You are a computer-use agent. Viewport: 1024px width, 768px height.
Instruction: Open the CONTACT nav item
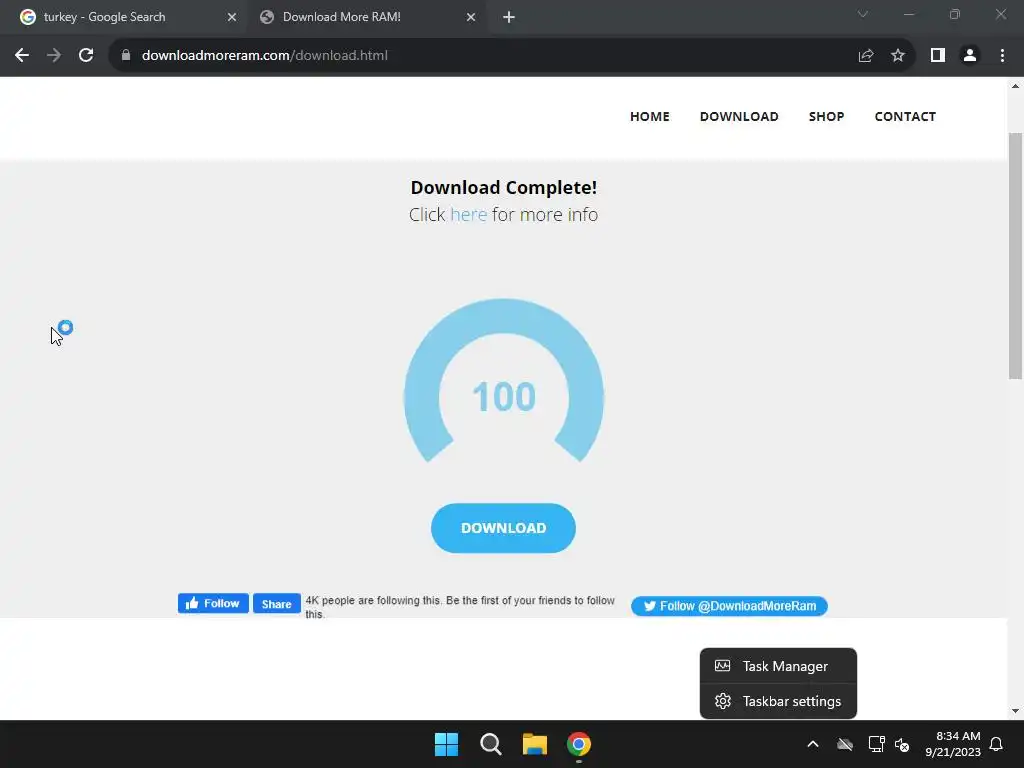coord(905,116)
